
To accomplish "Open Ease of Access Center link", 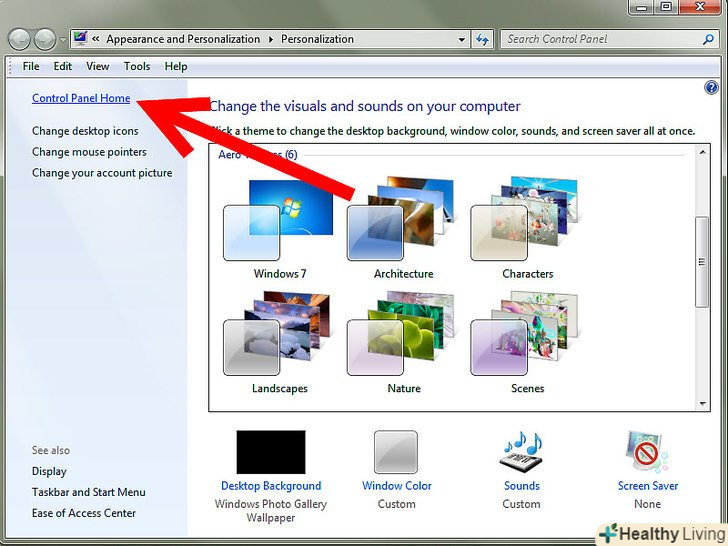I will pyautogui.click(x=84, y=513).
